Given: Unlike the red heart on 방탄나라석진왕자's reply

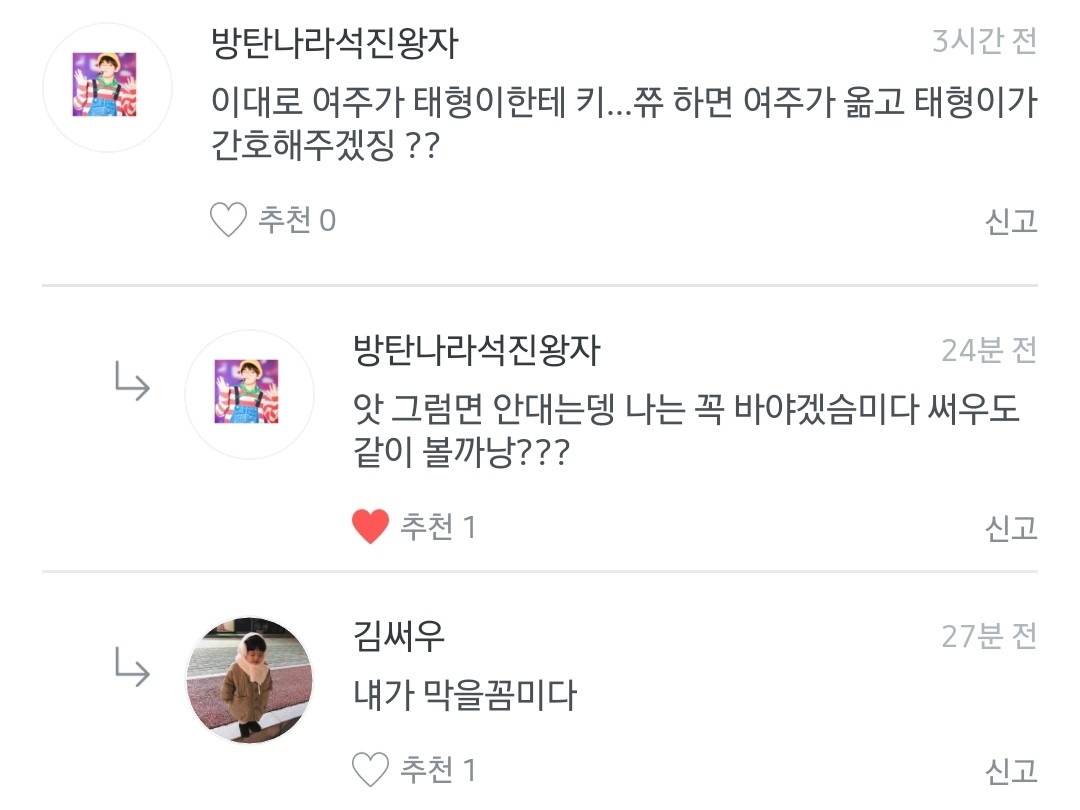Looking at the screenshot, I should coord(370,526).
